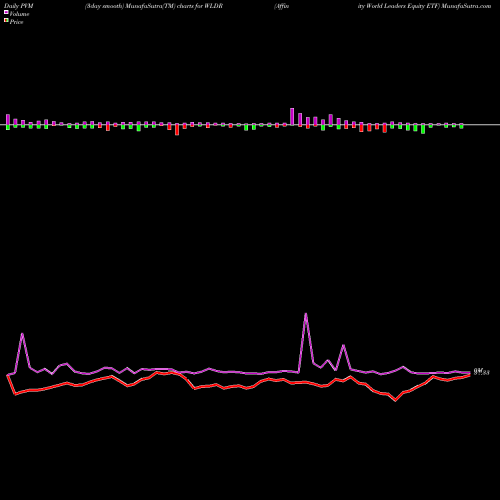Click the Volume legend color swatch
The height and width of the screenshot is (500, 500).
pyautogui.click(x=6, y=12)
